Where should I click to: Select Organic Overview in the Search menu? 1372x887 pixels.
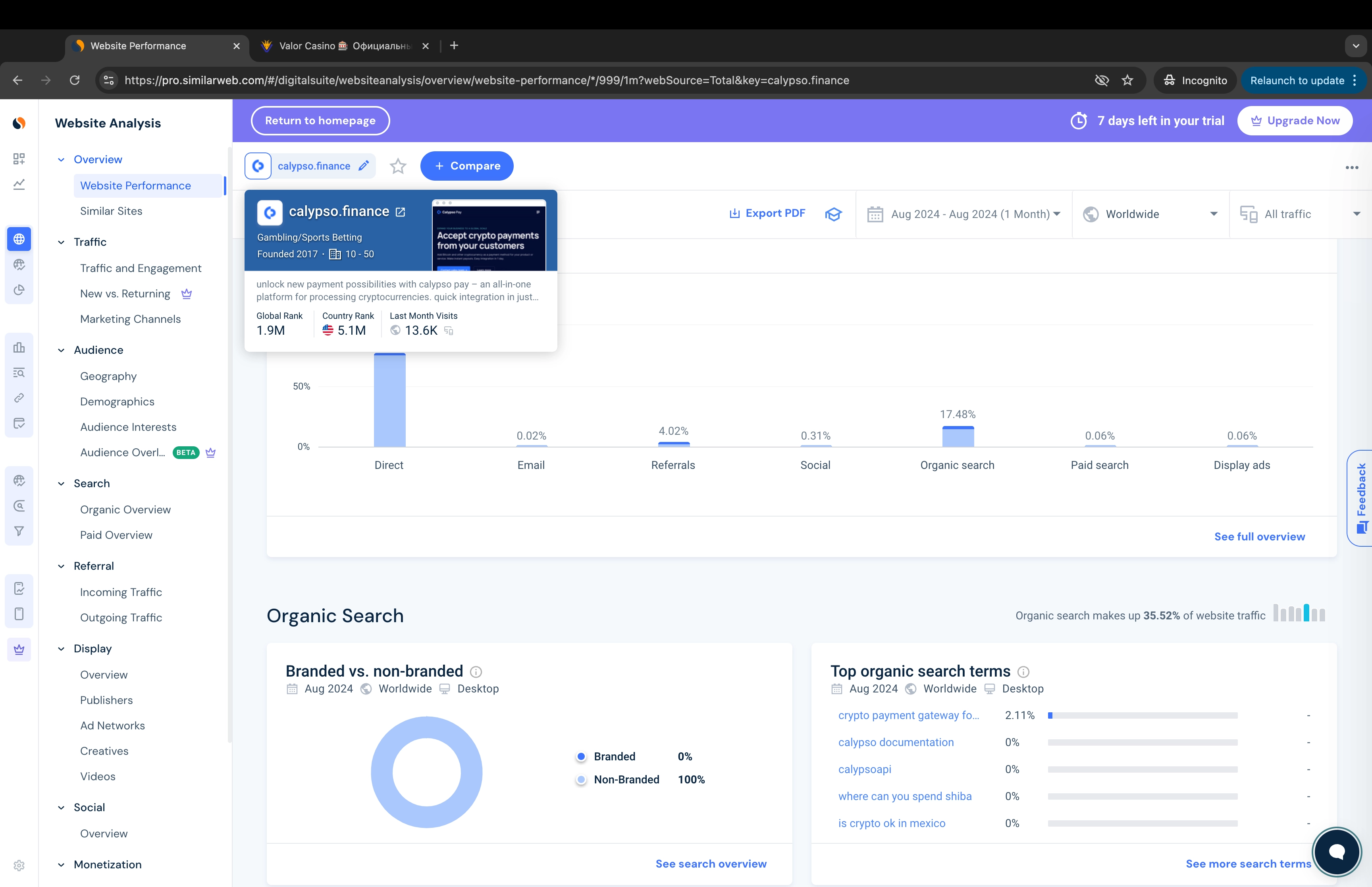(125, 510)
